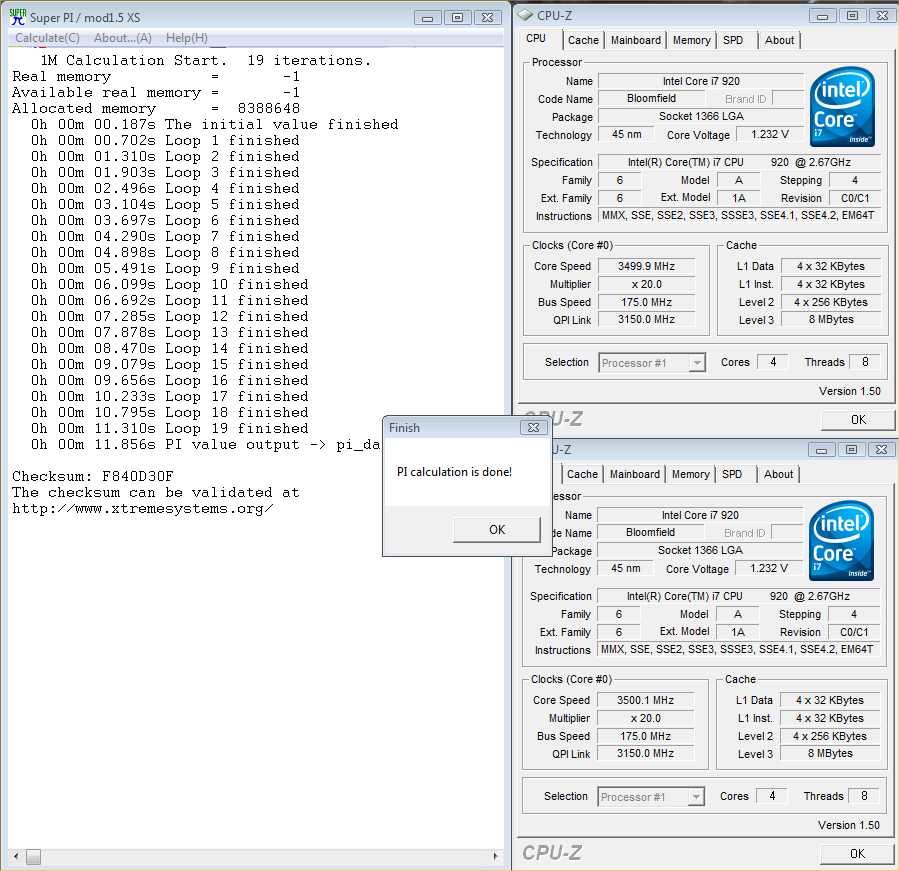Open Processor #1 selection dropdown in lower CPU-Z

(x=651, y=797)
